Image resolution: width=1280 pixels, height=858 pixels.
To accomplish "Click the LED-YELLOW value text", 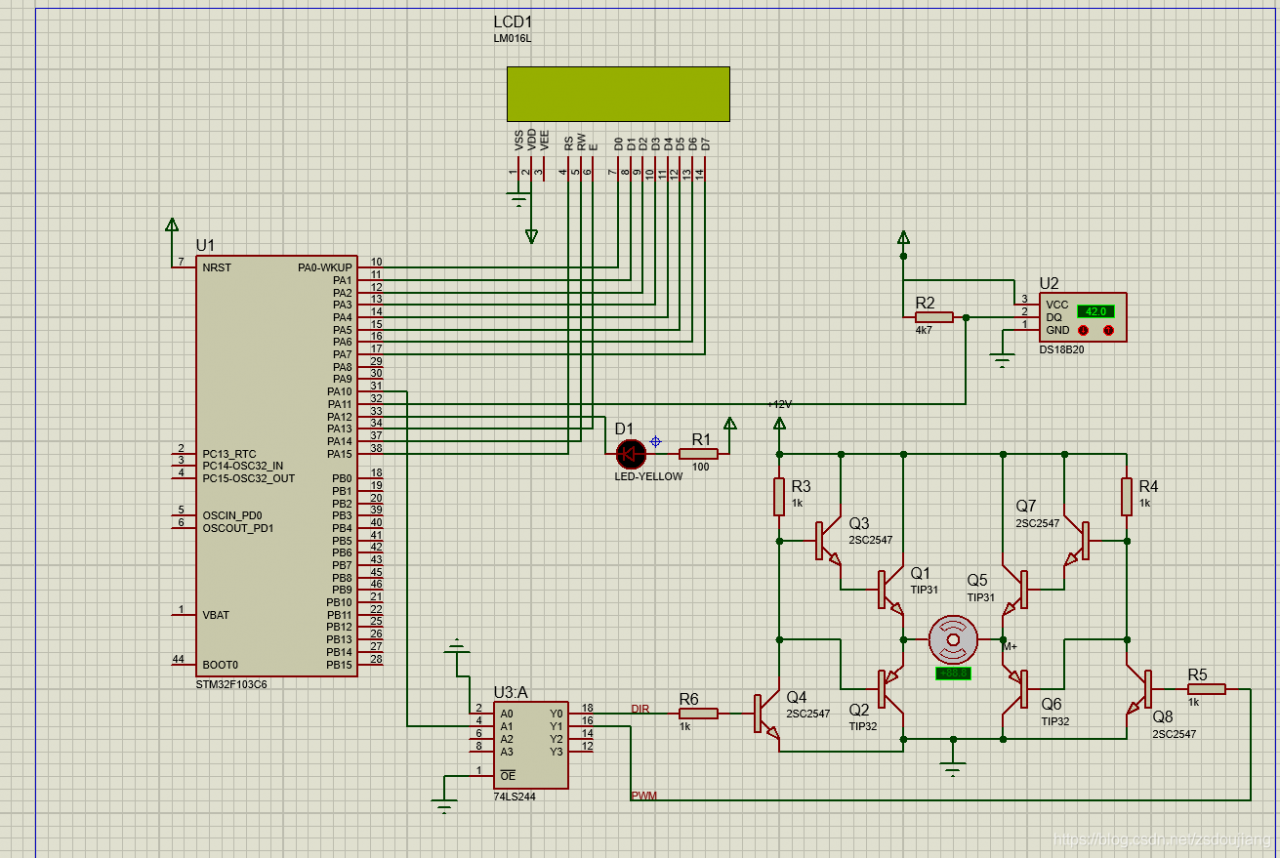I will tap(648, 476).
